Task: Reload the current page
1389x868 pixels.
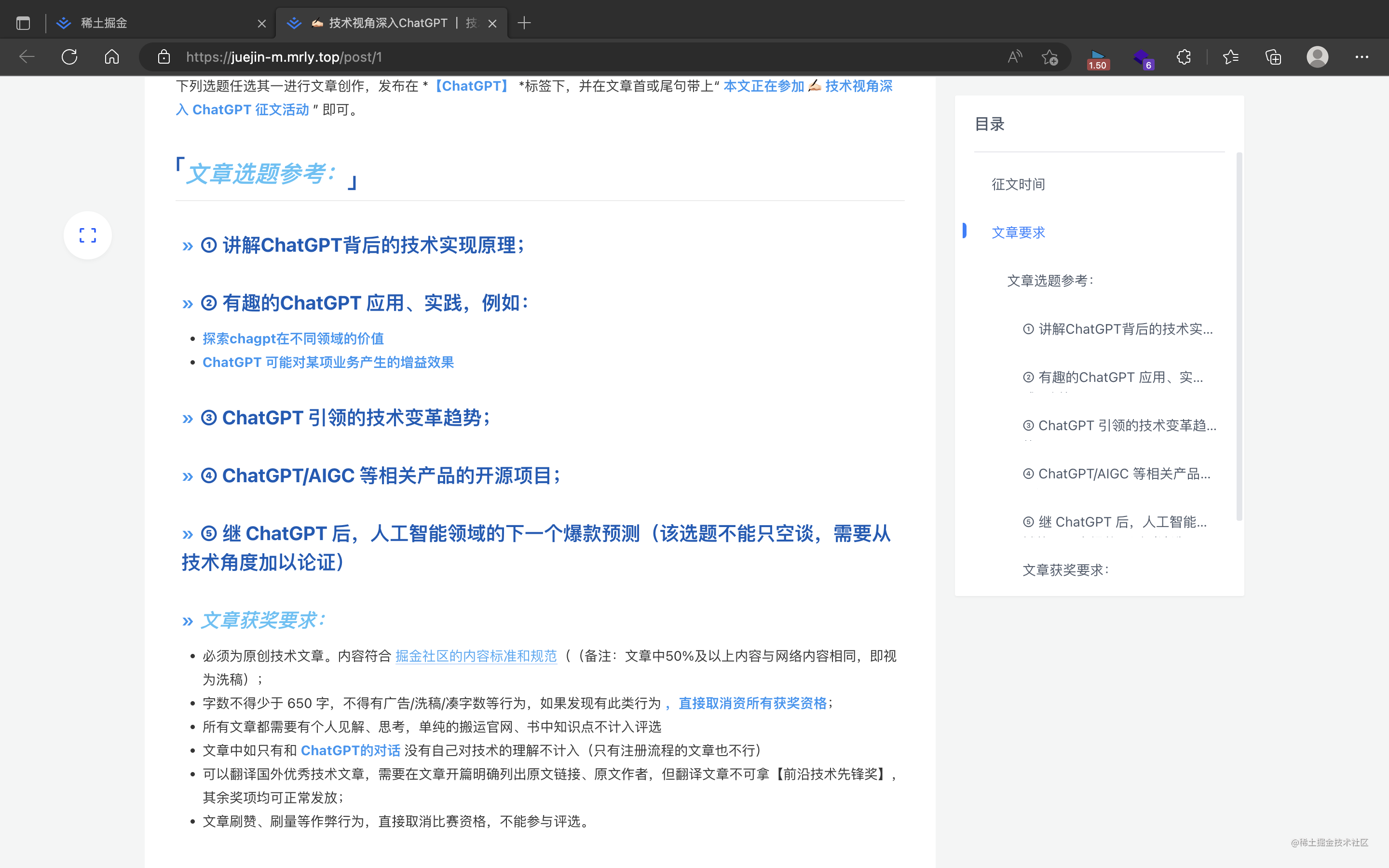Action: click(x=69, y=57)
